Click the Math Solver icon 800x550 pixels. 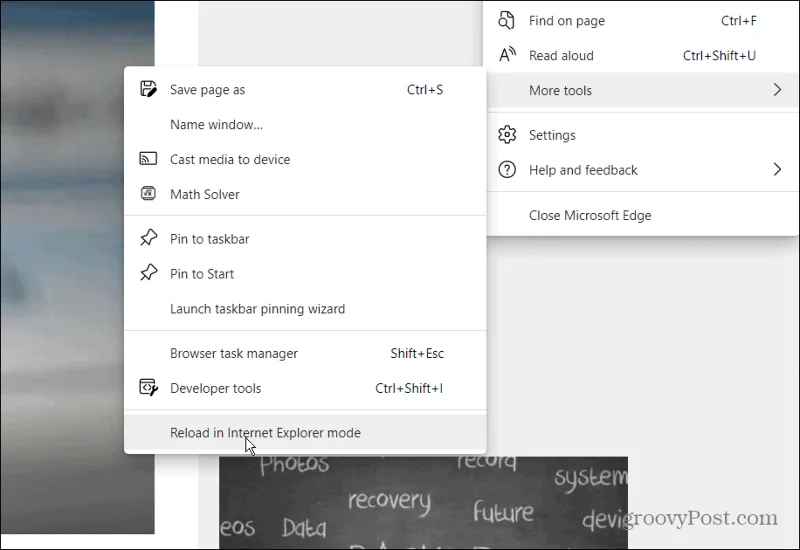[x=148, y=193]
